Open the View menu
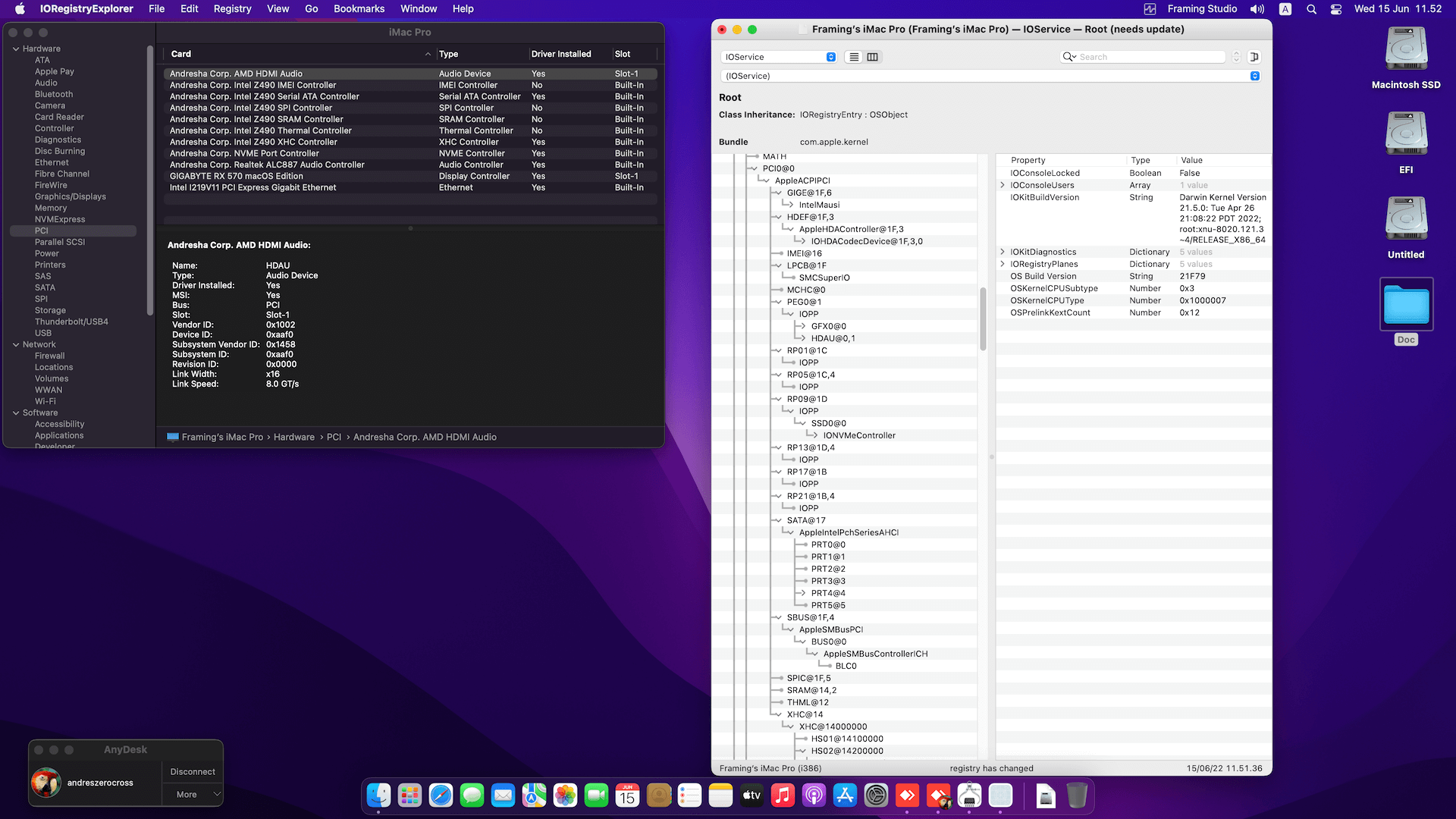This screenshot has height=819, width=1456. coord(278,9)
